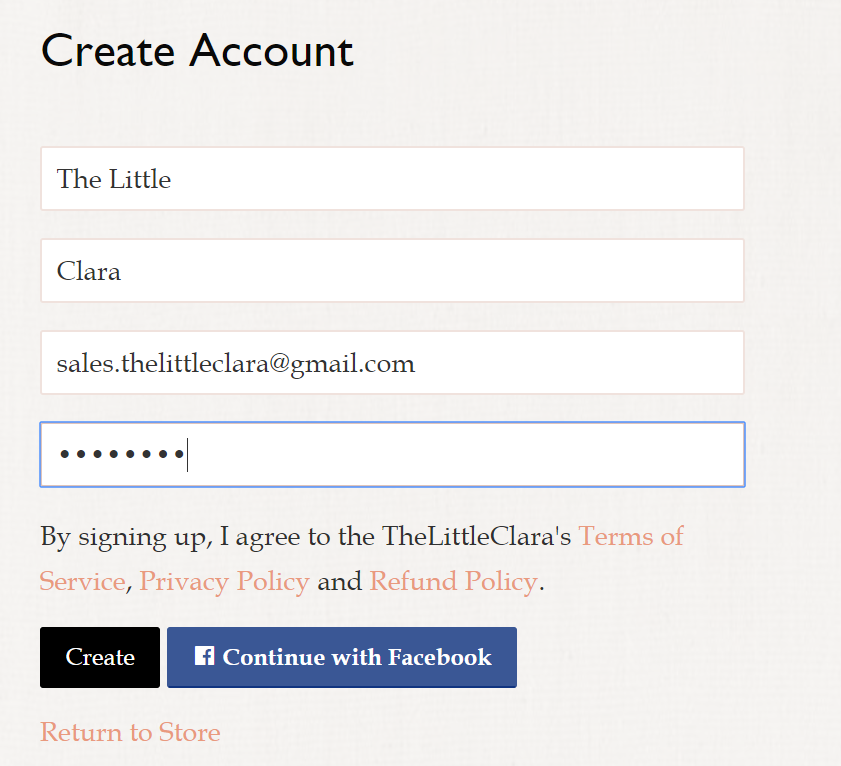Click the By signing up agreement text
841x766 pixels.
(x=362, y=558)
